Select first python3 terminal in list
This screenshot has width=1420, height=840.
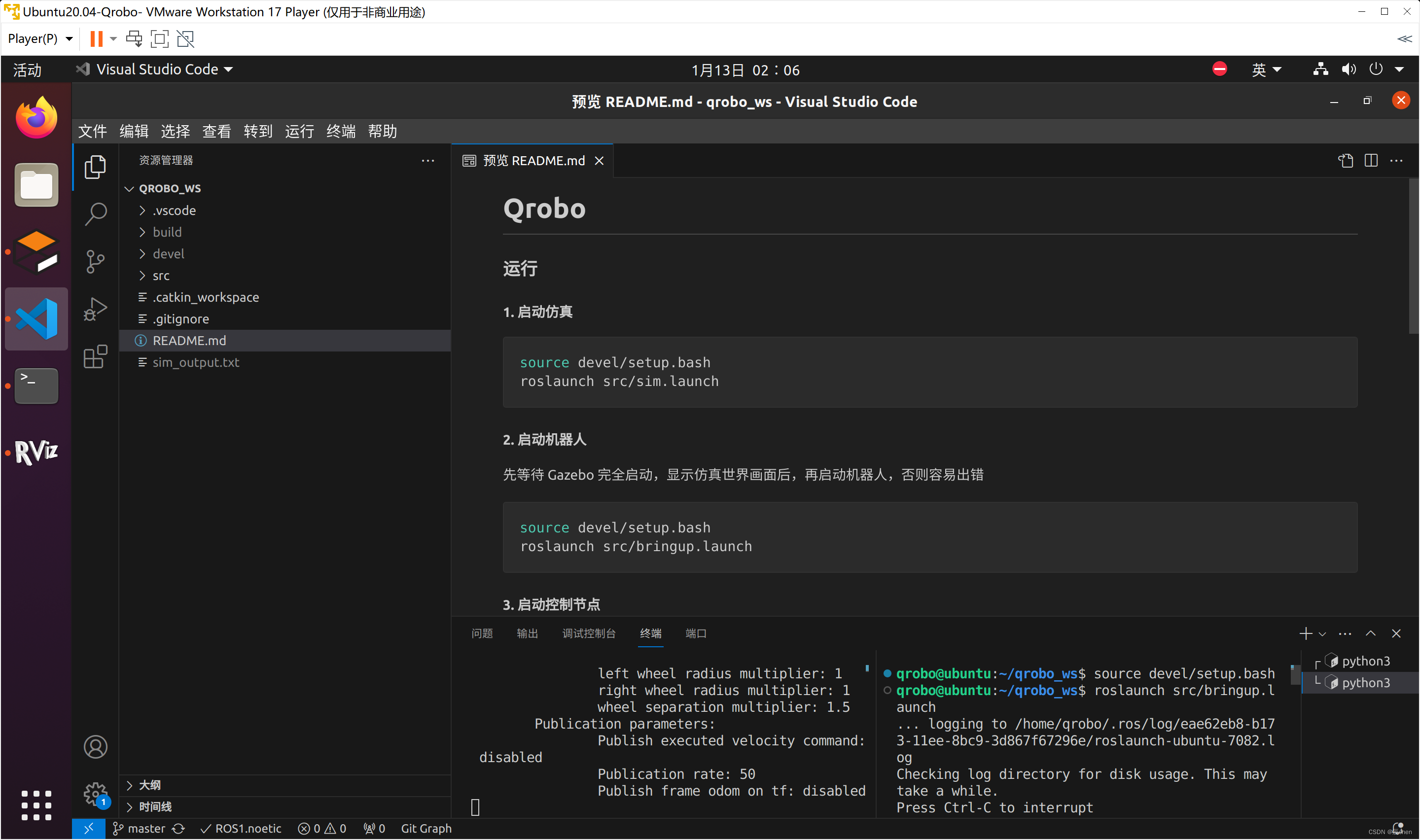click(1359, 661)
